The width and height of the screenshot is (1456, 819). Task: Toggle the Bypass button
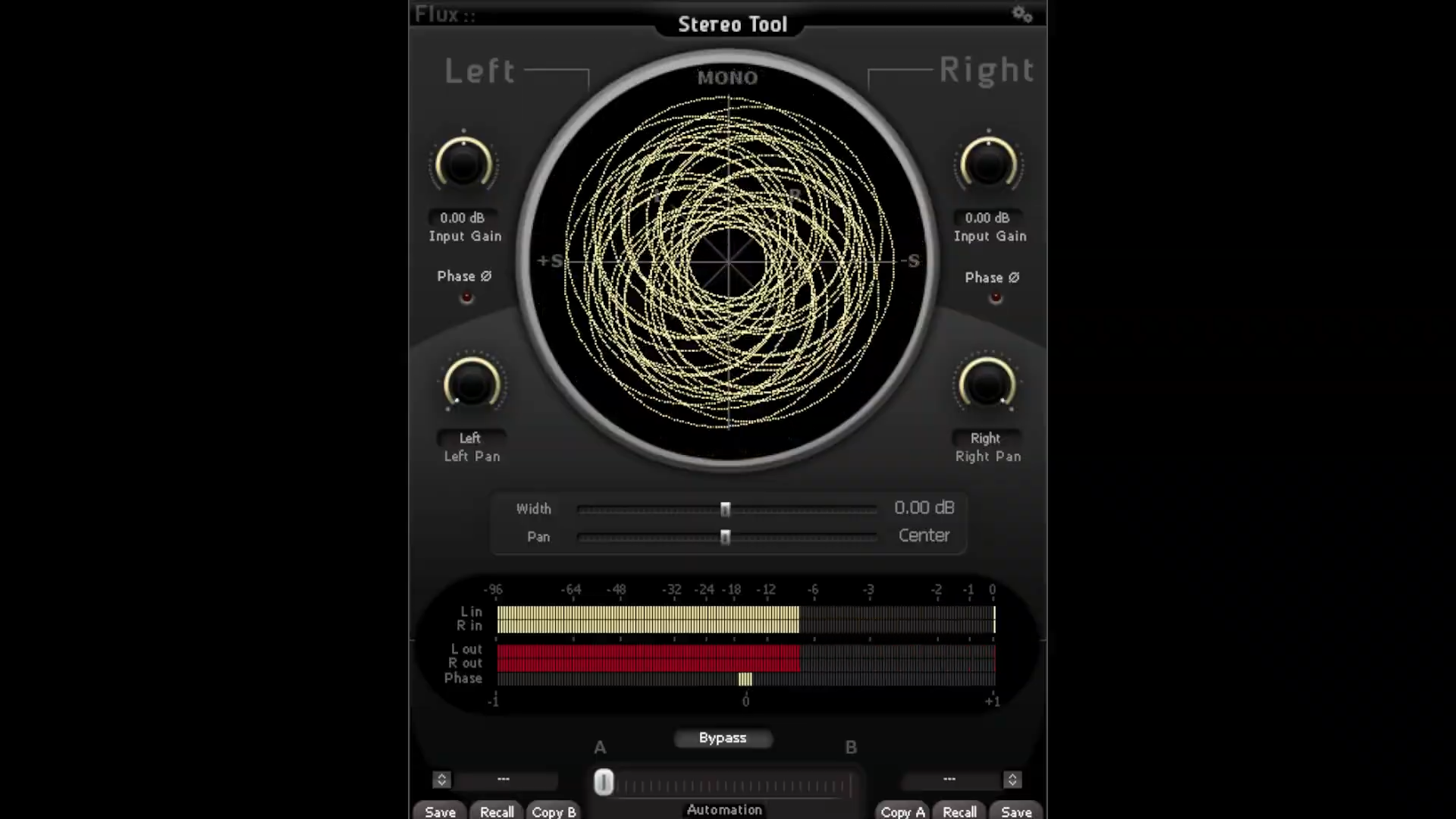point(723,738)
